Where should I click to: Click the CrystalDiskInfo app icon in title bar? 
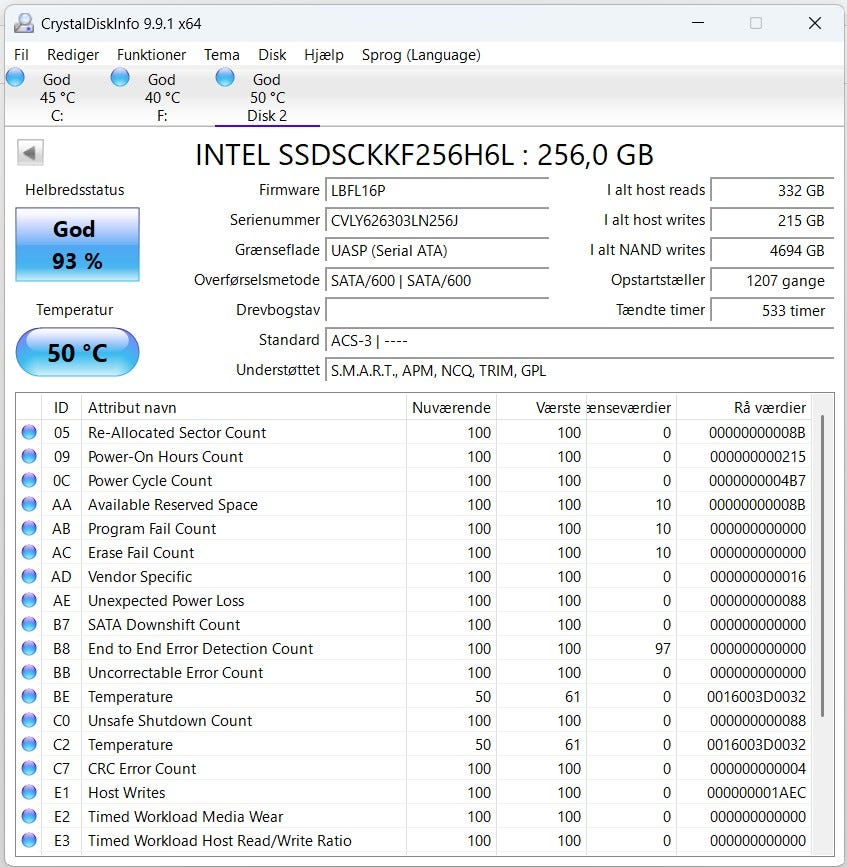pyautogui.click(x=24, y=23)
